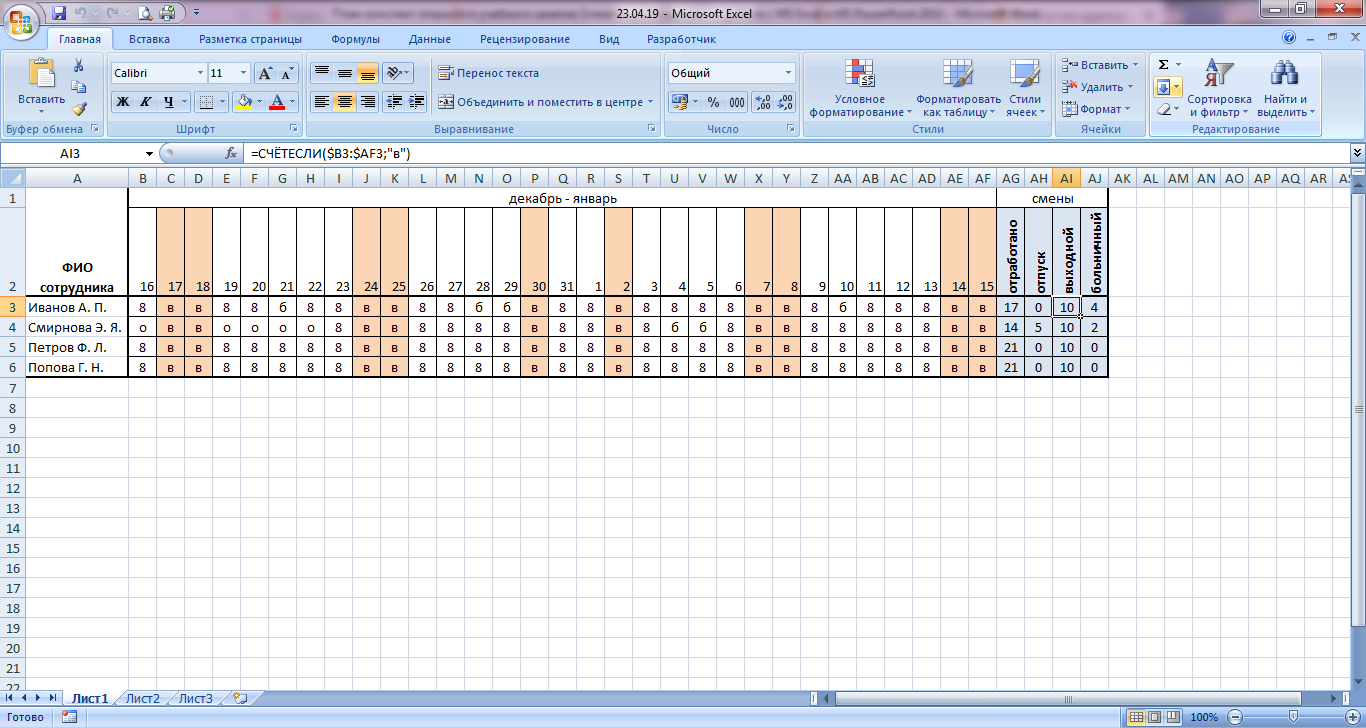Toggle bold Ж formatting

pyautogui.click(x=123, y=102)
